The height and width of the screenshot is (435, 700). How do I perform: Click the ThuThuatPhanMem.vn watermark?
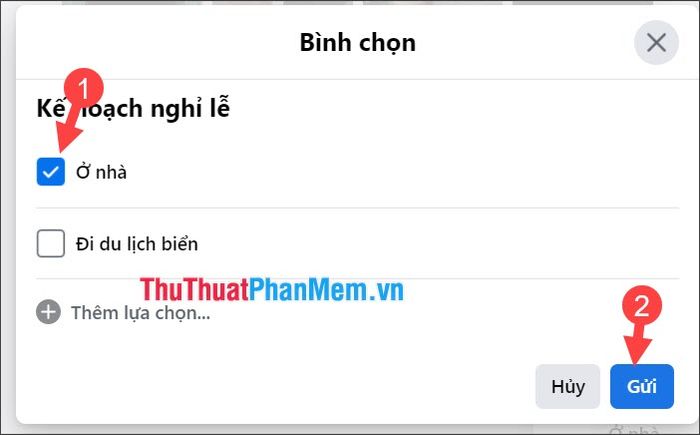click(x=271, y=290)
